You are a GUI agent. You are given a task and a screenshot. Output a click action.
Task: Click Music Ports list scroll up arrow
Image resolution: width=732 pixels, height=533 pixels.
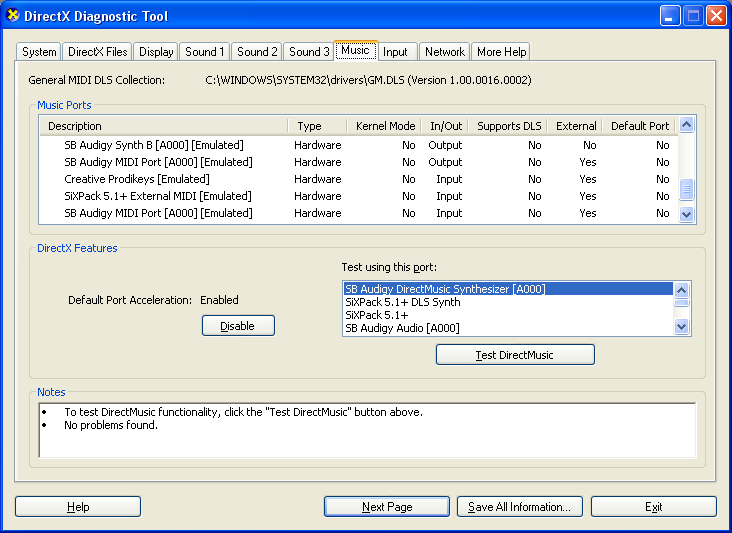686,125
